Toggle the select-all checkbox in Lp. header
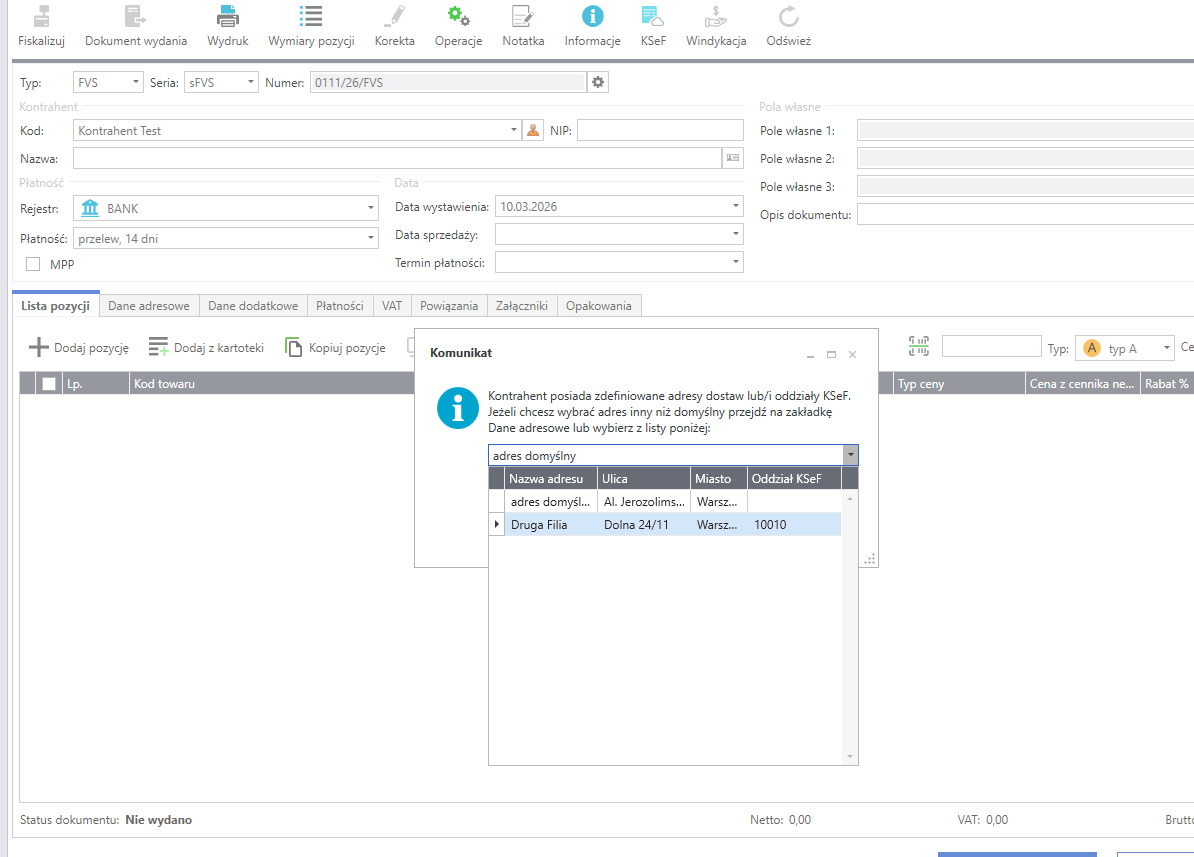 (49, 384)
